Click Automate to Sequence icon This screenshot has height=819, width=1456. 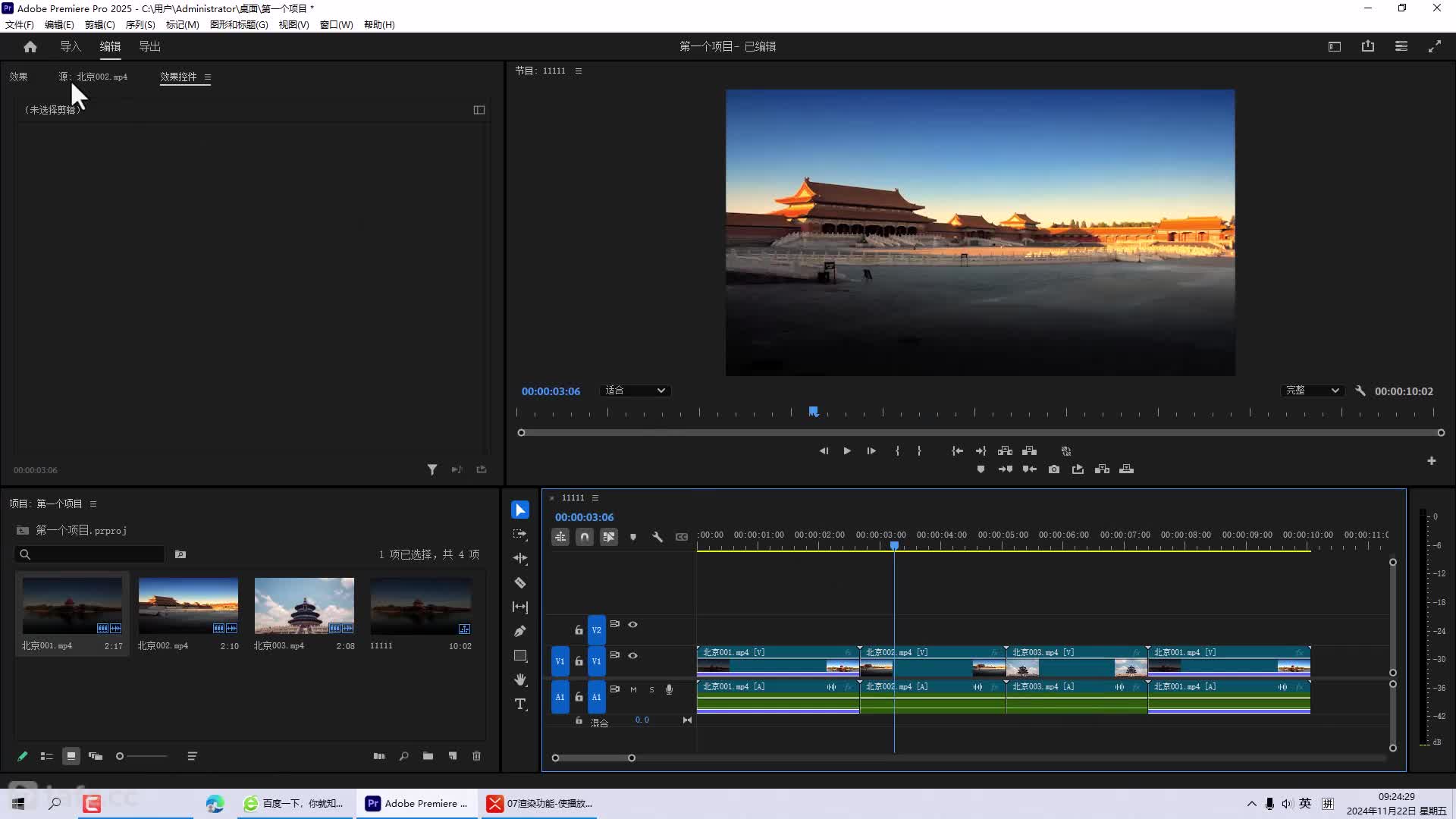click(380, 756)
